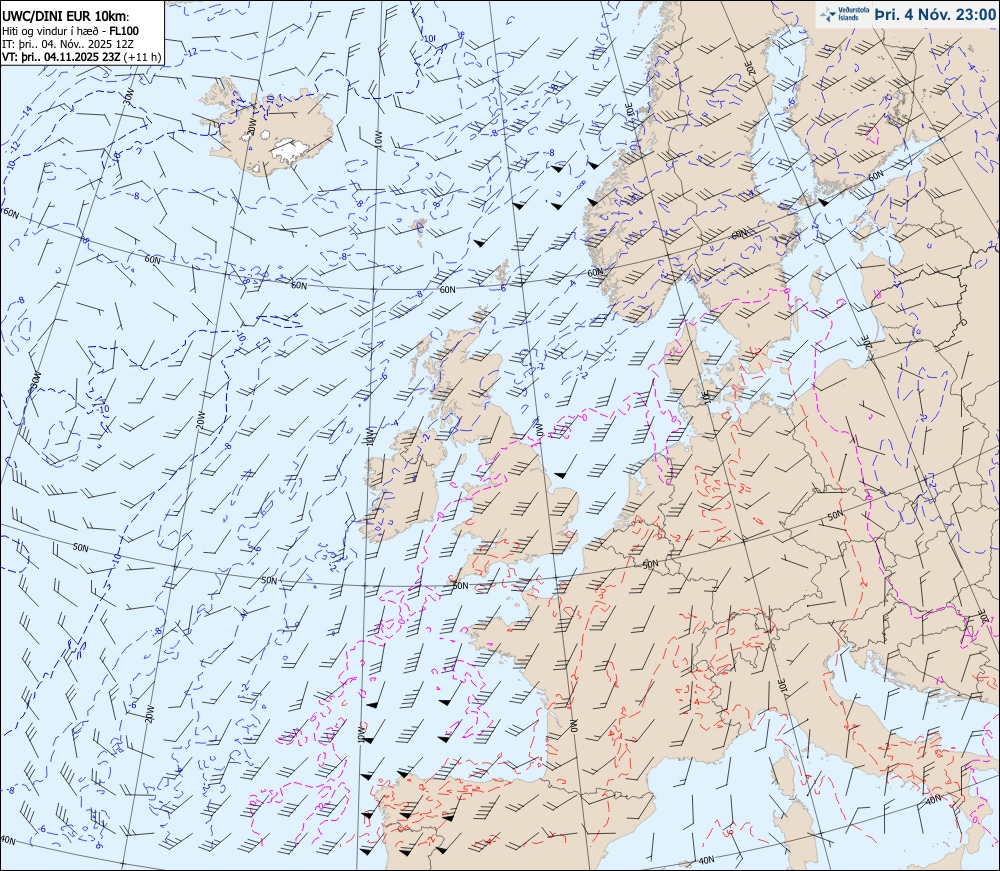The image size is (1000, 871).
Task: Click the "Þri. 4 Nóv. 23:00" timestamp
Action: (x=934, y=15)
